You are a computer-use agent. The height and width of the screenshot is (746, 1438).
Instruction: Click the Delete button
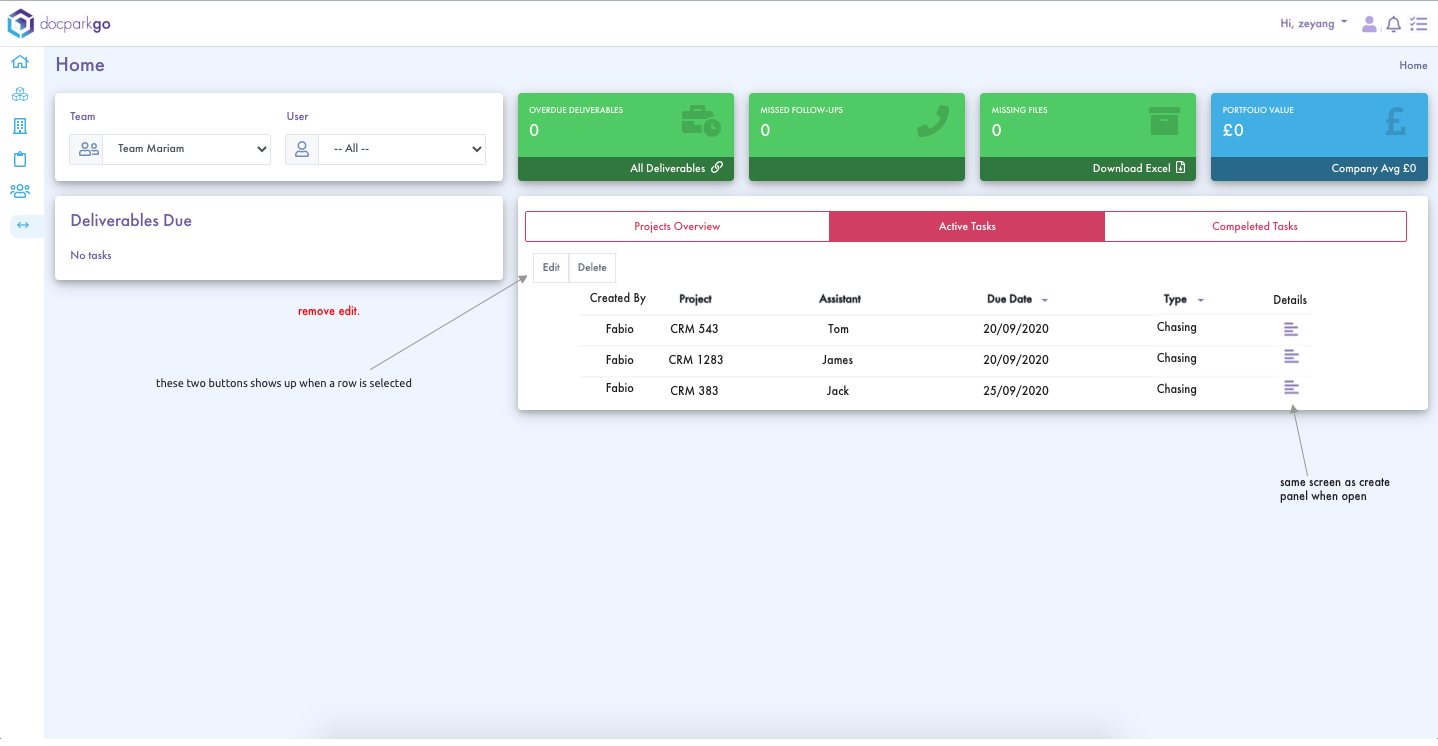(592, 268)
